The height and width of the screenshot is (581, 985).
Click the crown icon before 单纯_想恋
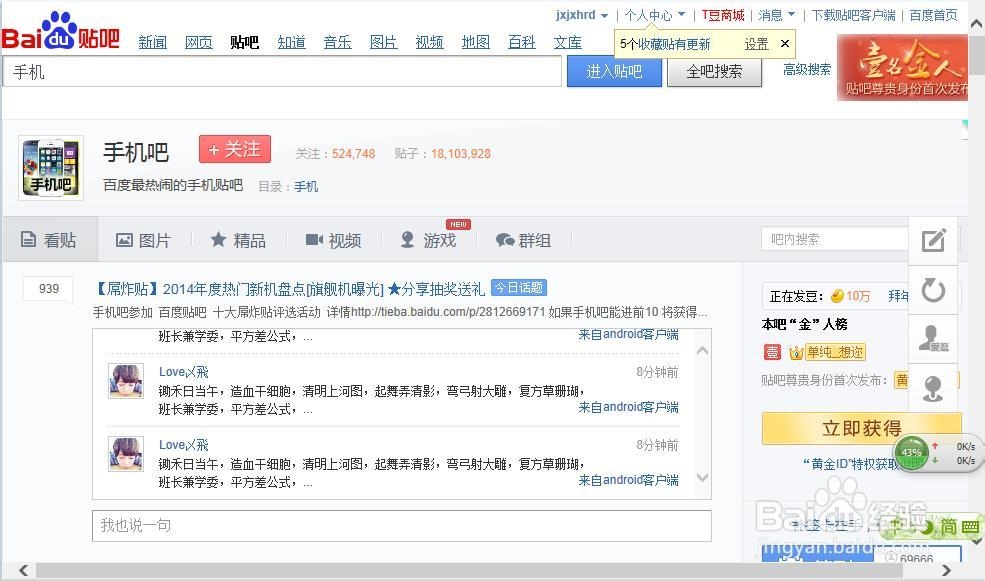pos(795,352)
